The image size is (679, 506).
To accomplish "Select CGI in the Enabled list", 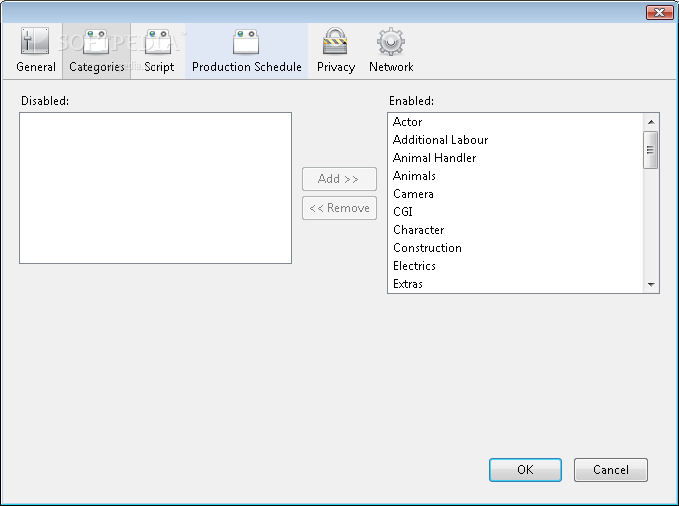I will click(515, 212).
